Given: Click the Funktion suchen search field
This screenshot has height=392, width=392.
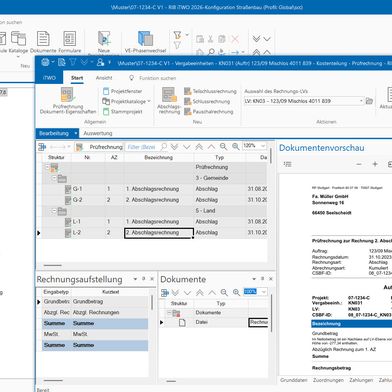Looking at the screenshot, I should pos(157,78).
